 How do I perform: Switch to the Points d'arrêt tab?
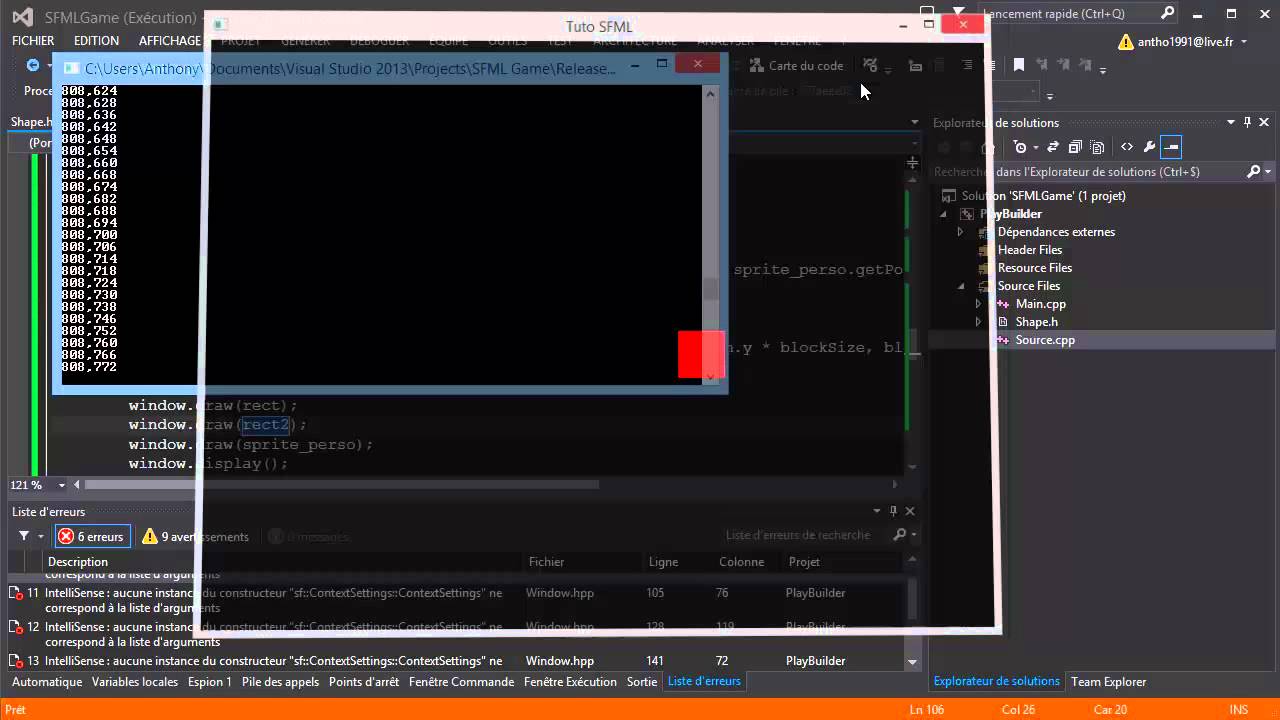coord(364,682)
